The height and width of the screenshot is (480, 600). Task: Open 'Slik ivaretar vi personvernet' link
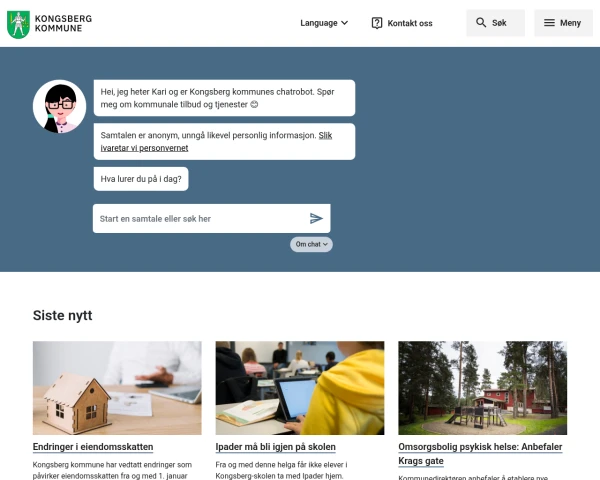tap(216, 142)
